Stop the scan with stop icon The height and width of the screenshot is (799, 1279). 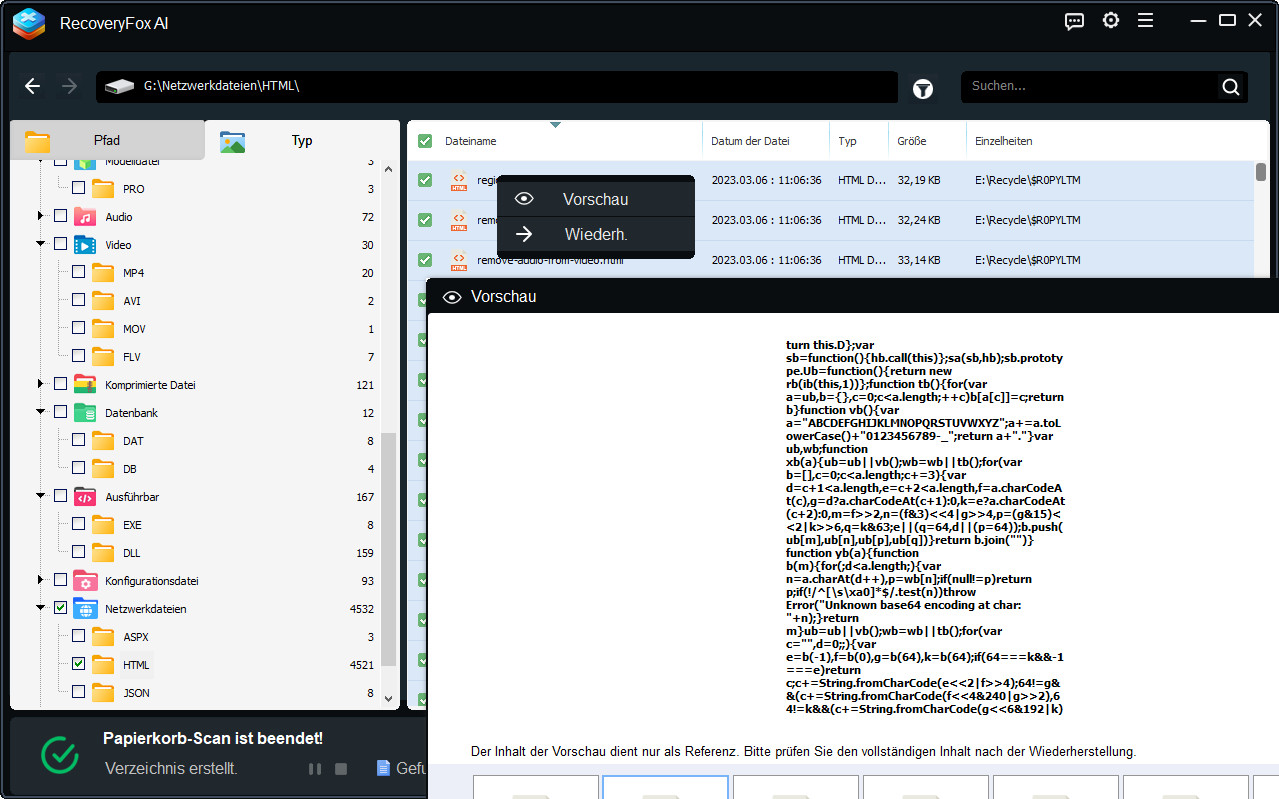(341, 769)
